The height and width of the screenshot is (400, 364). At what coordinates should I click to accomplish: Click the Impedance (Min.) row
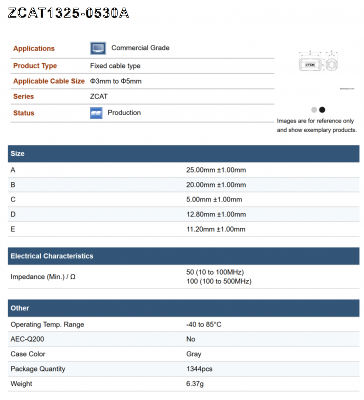(x=184, y=277)
